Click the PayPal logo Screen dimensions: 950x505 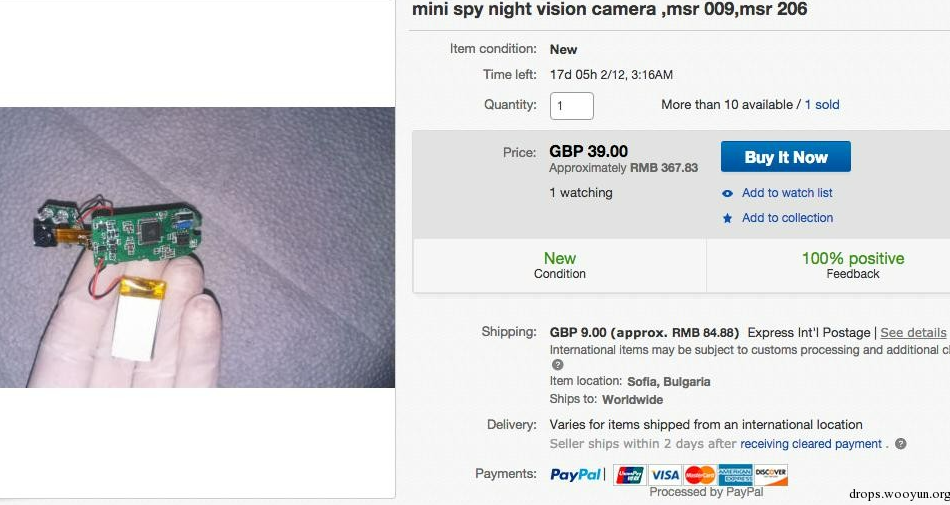576,474
